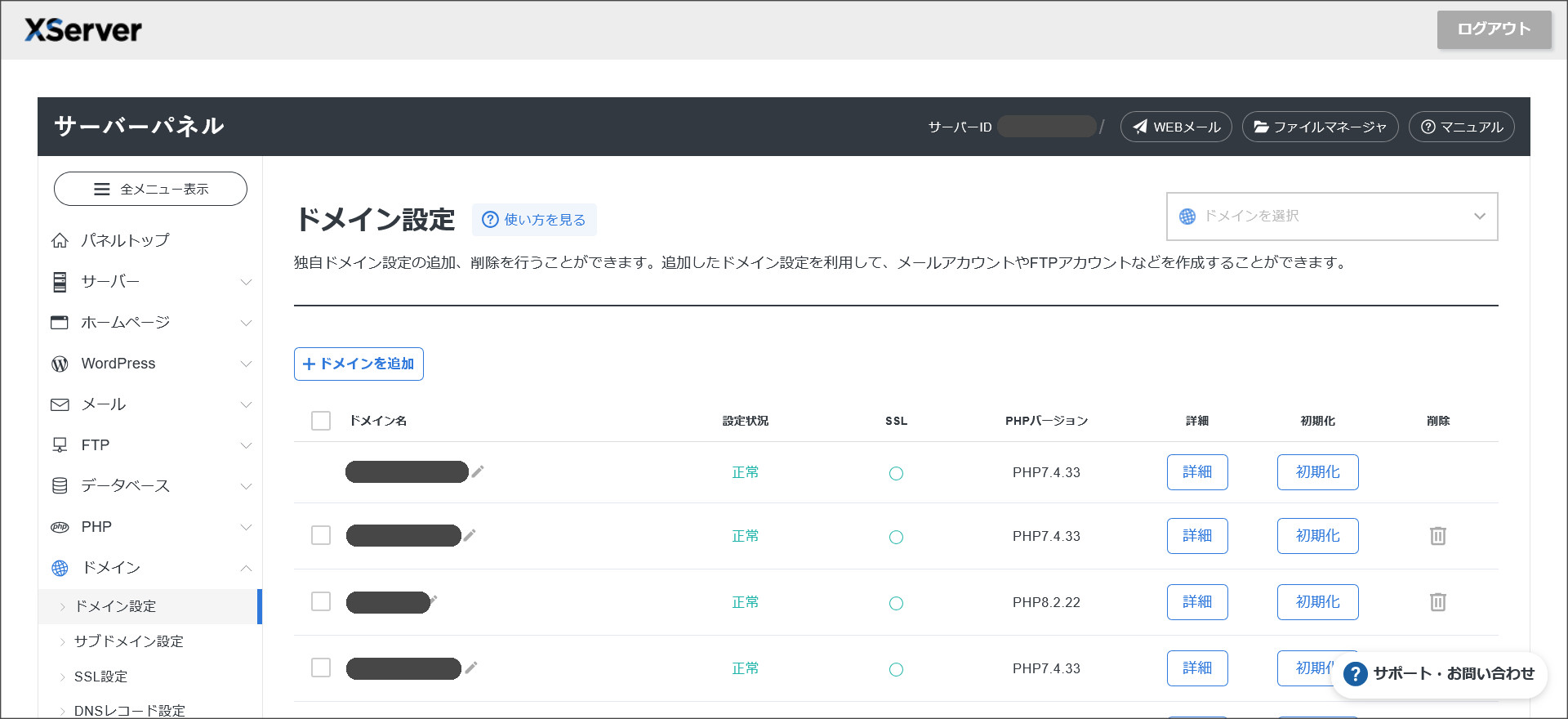The width and height of the screenshot is (1568, 719).
Task: Click pencil edit icon in second domain row
Action: [470, 535]
